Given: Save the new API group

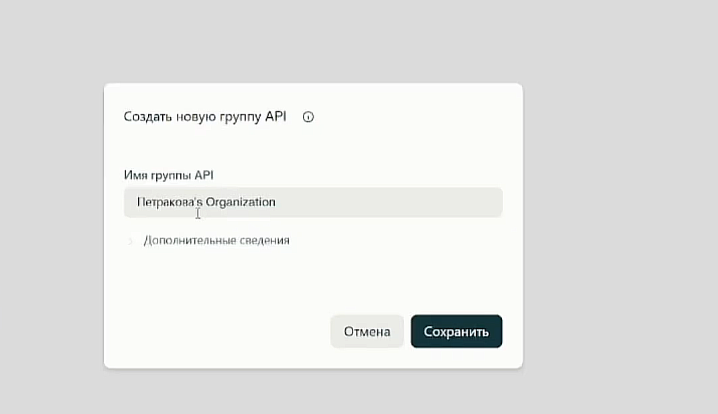Looking at the screenshot, I should pyautogui.click(x=456, y=331).
